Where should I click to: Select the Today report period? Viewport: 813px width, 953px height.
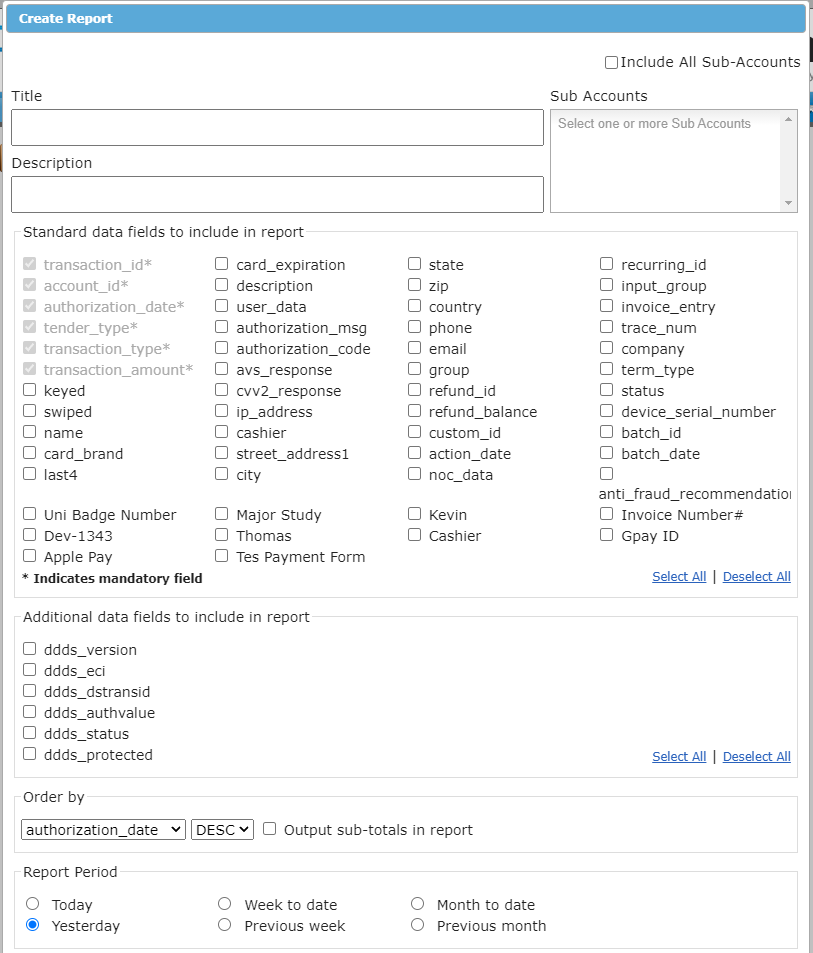(31, 903)
